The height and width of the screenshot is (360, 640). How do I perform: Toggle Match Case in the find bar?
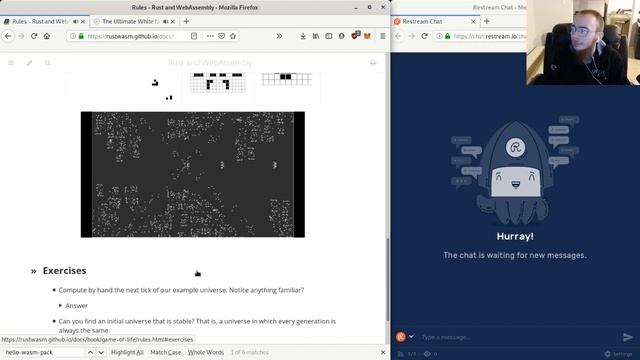click(x=165, y=352)
